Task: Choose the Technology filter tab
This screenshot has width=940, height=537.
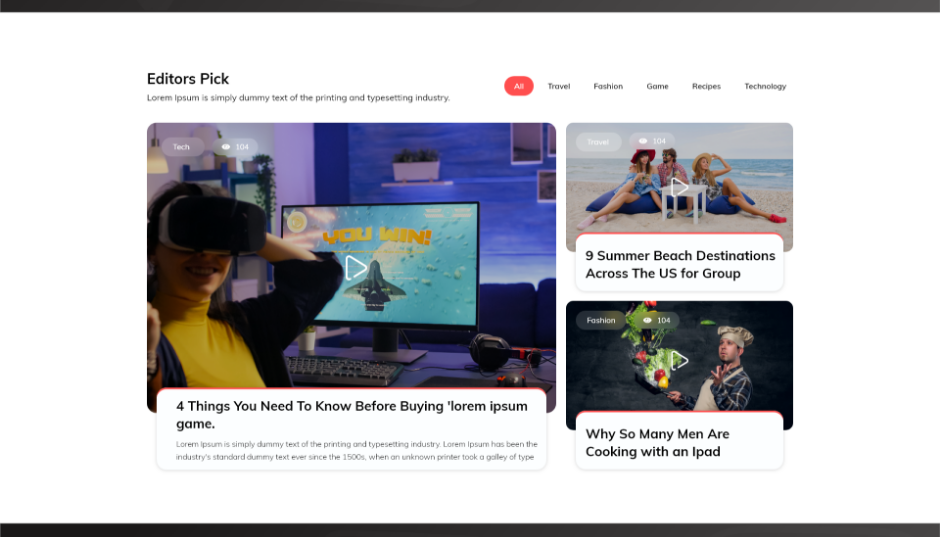Action: tap(765, 86)
